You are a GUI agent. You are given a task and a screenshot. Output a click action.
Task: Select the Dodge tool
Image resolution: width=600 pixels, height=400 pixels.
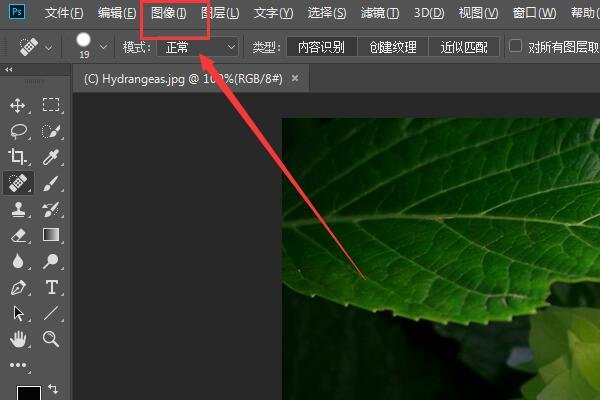[x=51, y=261]
